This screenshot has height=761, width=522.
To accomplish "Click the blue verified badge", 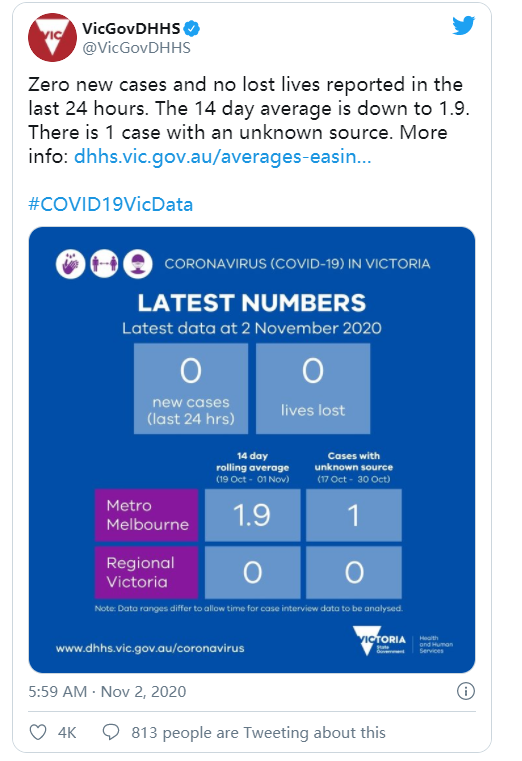I will tap(192, 29).
